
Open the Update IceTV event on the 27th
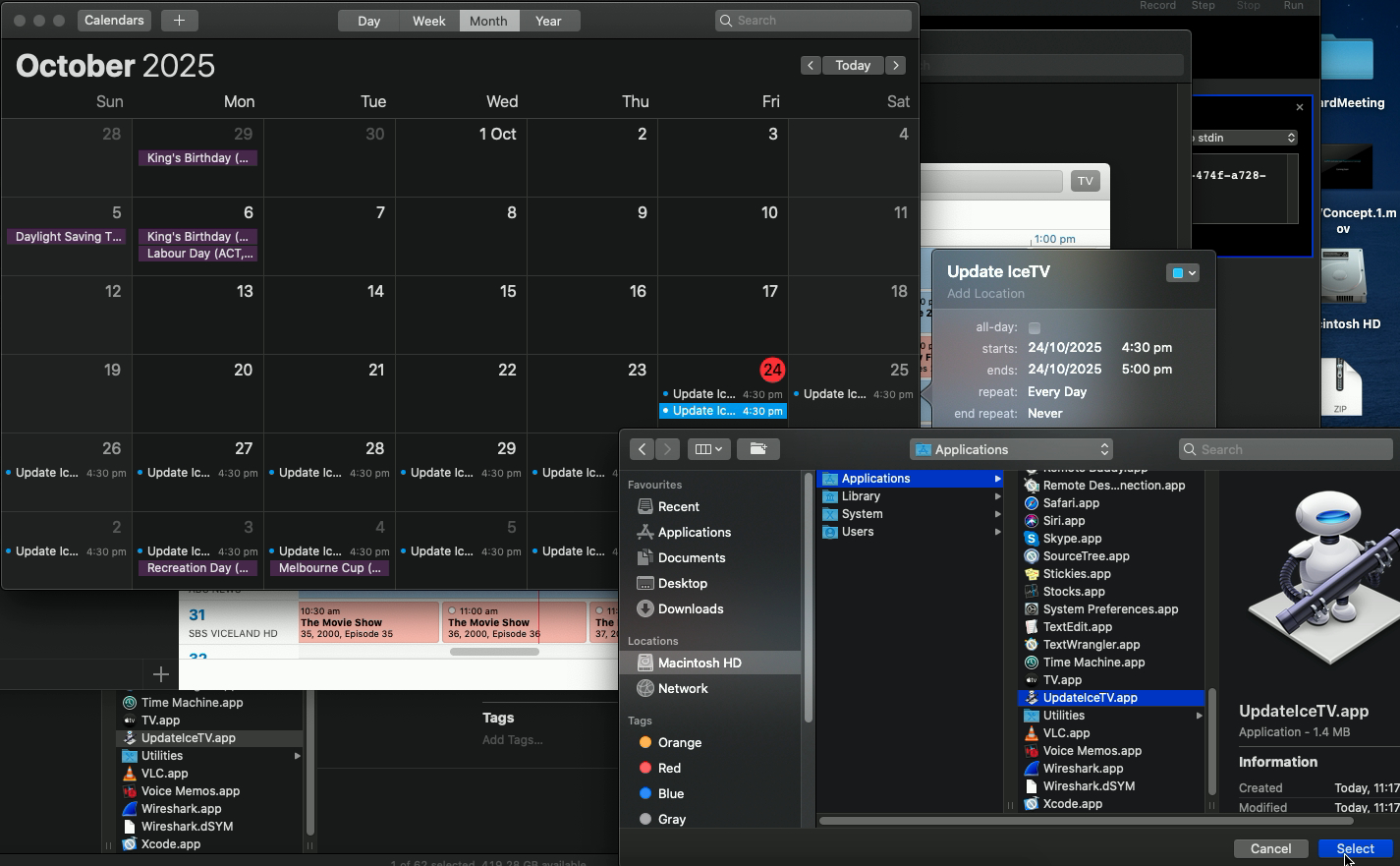[197, 473]
